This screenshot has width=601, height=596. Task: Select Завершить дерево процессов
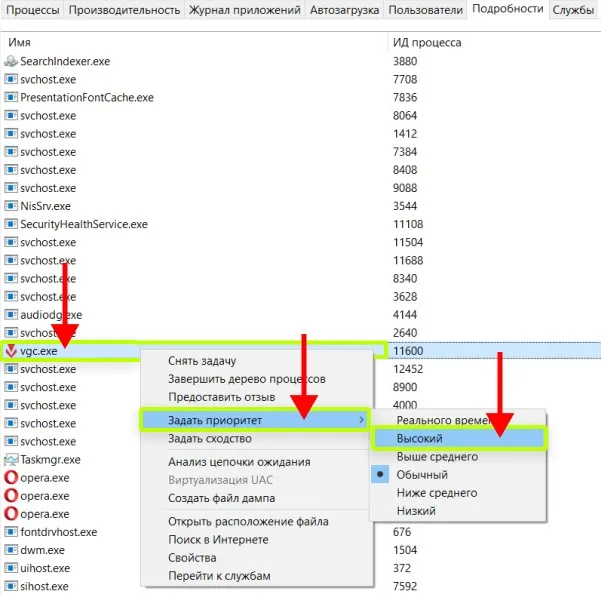(x=257, y=379)
